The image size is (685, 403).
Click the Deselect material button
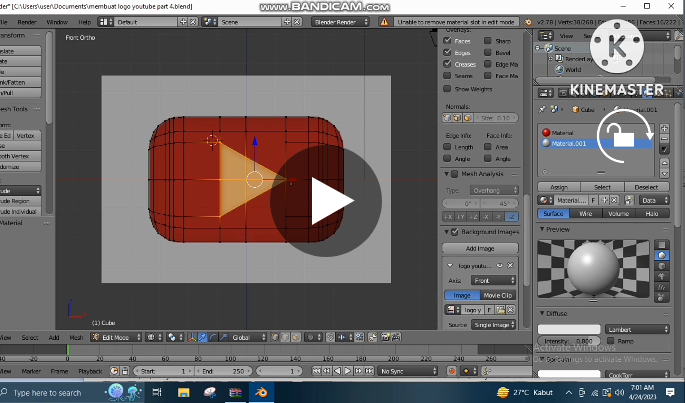pos(647,187)
